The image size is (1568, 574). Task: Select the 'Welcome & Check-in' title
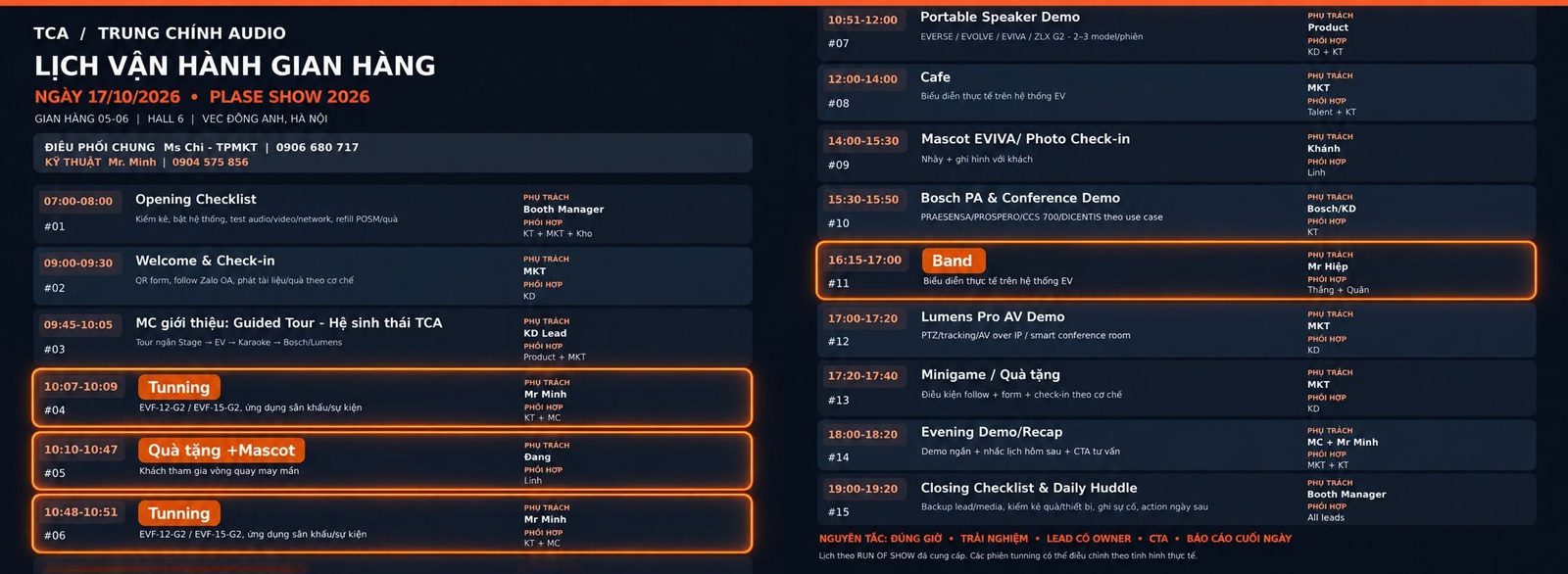(x=205, y=261)
